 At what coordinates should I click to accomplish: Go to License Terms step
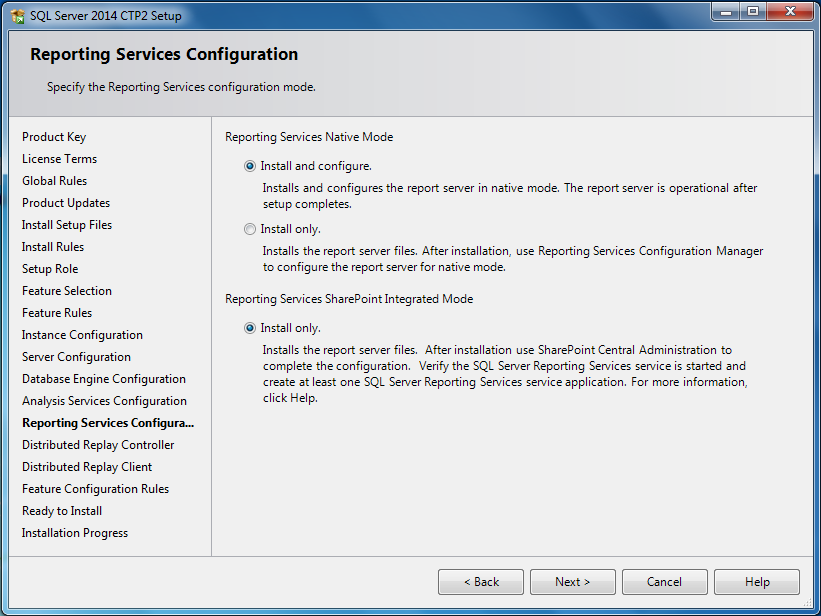click(x=59, y=159)
